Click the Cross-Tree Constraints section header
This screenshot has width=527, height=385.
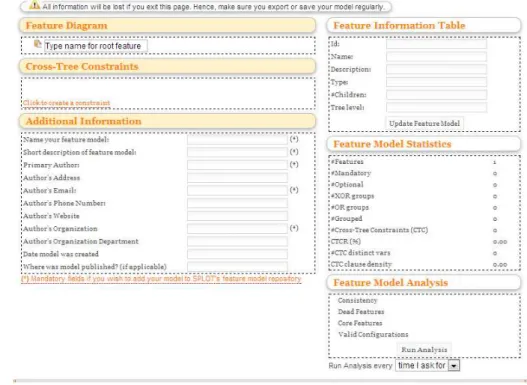coord(167,67)
